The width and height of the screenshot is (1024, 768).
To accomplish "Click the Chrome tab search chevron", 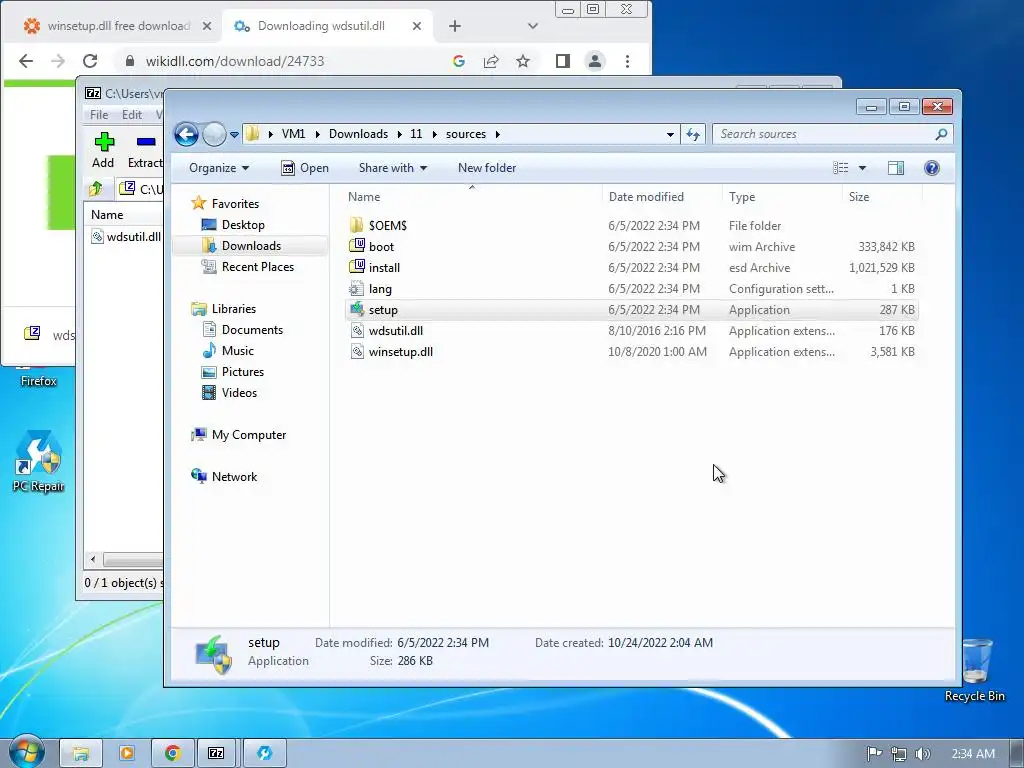I will point(533,26).
